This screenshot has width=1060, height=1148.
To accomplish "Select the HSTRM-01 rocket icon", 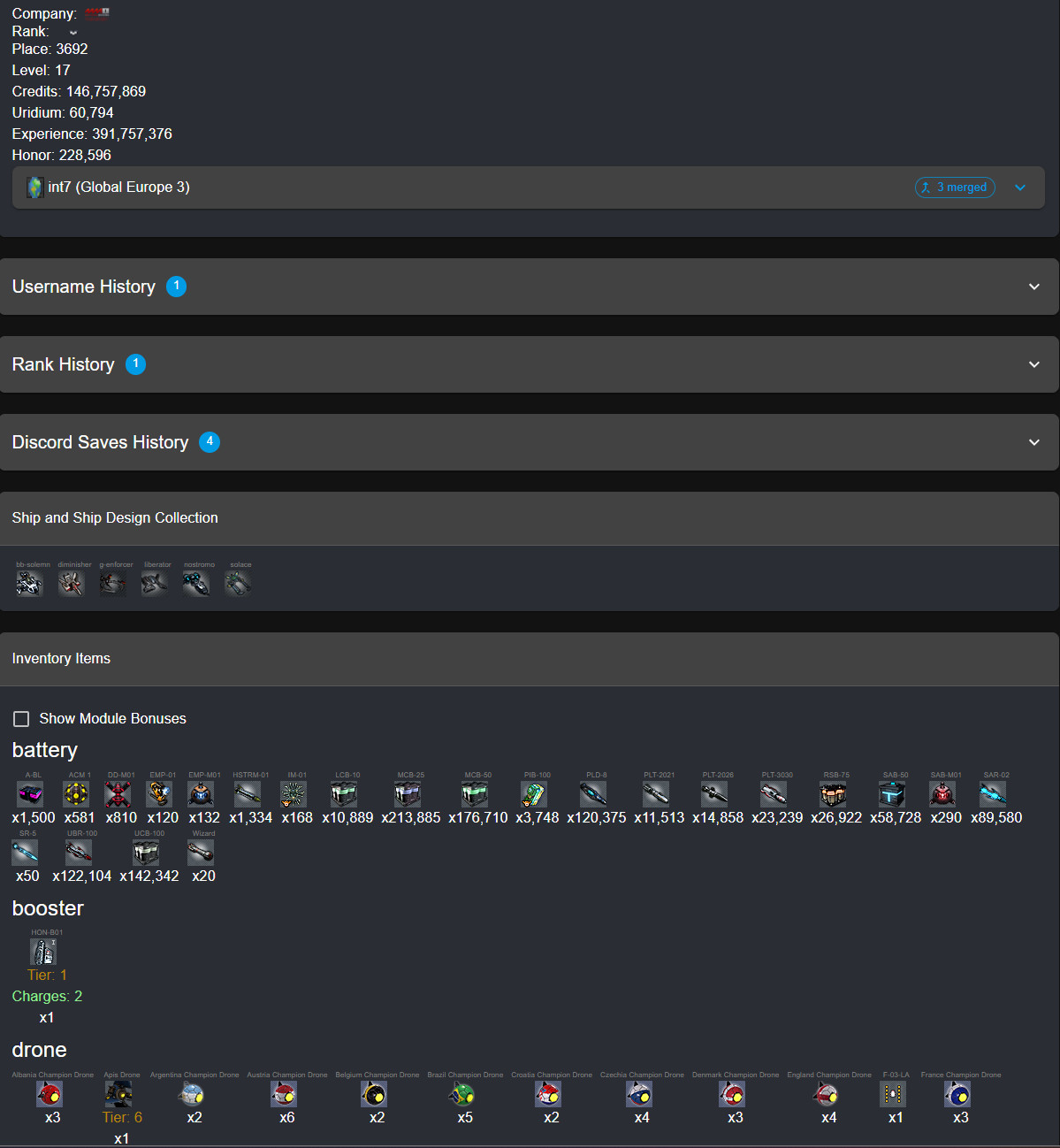I will (248, 794).
